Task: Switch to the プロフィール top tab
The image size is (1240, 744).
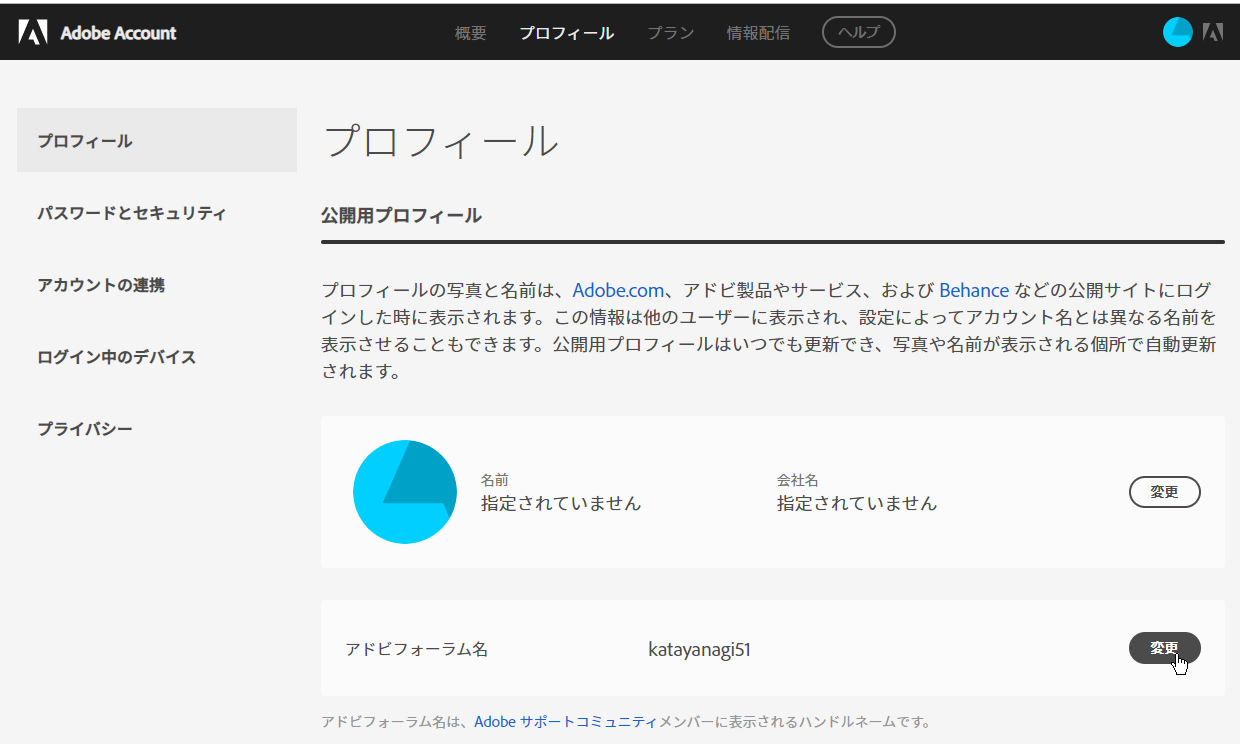Action: (566, 32)
